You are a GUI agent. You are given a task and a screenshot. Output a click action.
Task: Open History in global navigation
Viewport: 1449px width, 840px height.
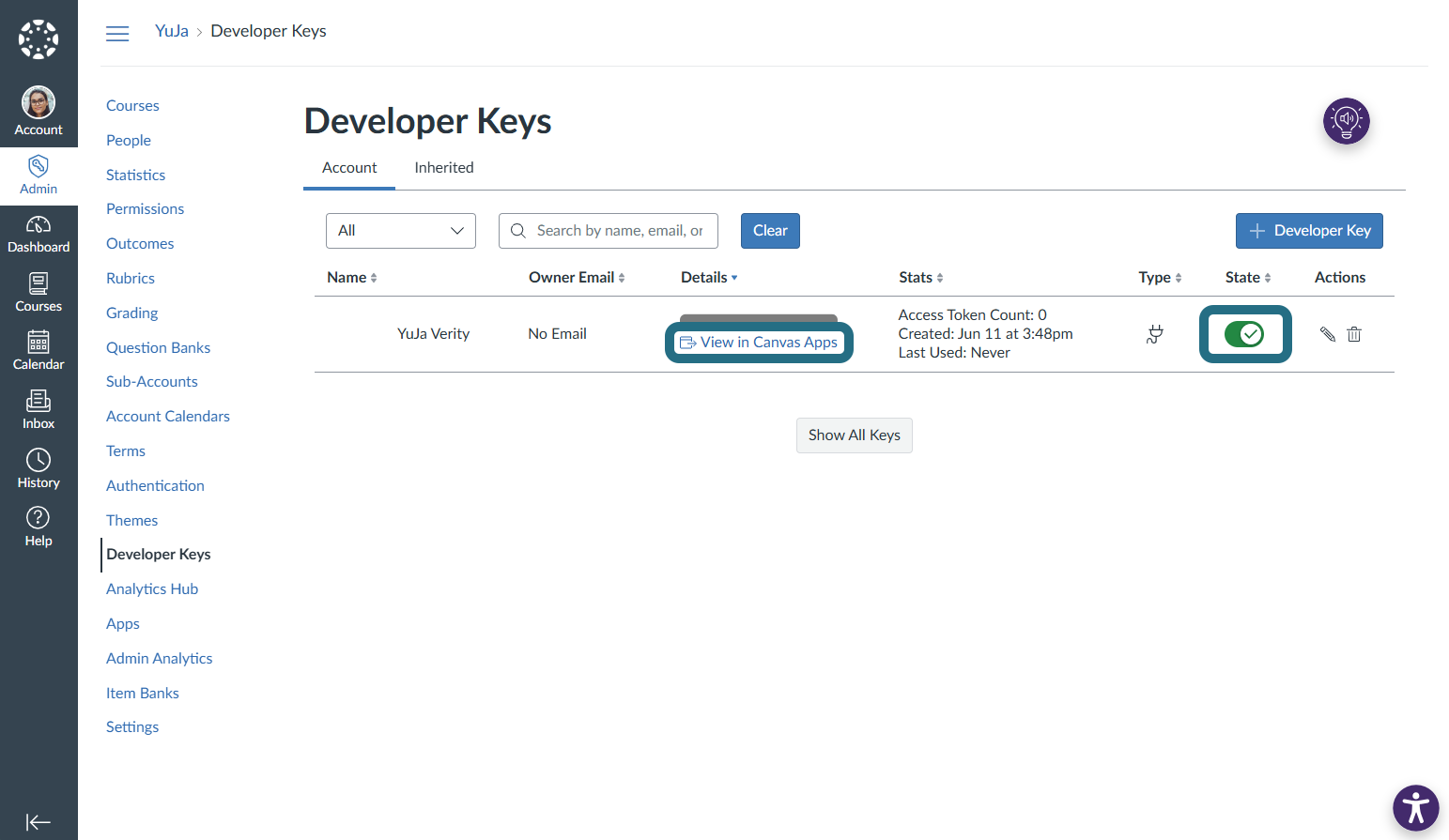(x=39, y=469)
